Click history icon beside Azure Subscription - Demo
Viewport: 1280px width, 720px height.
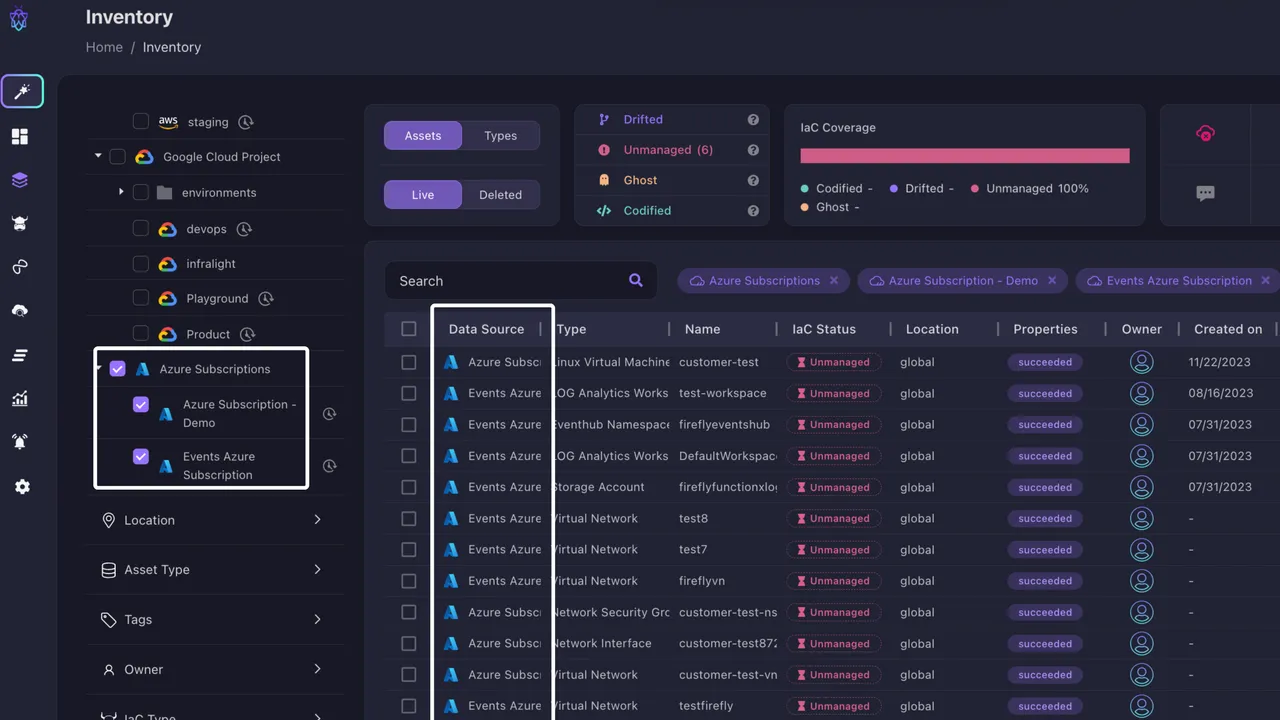tap(329, 414)
